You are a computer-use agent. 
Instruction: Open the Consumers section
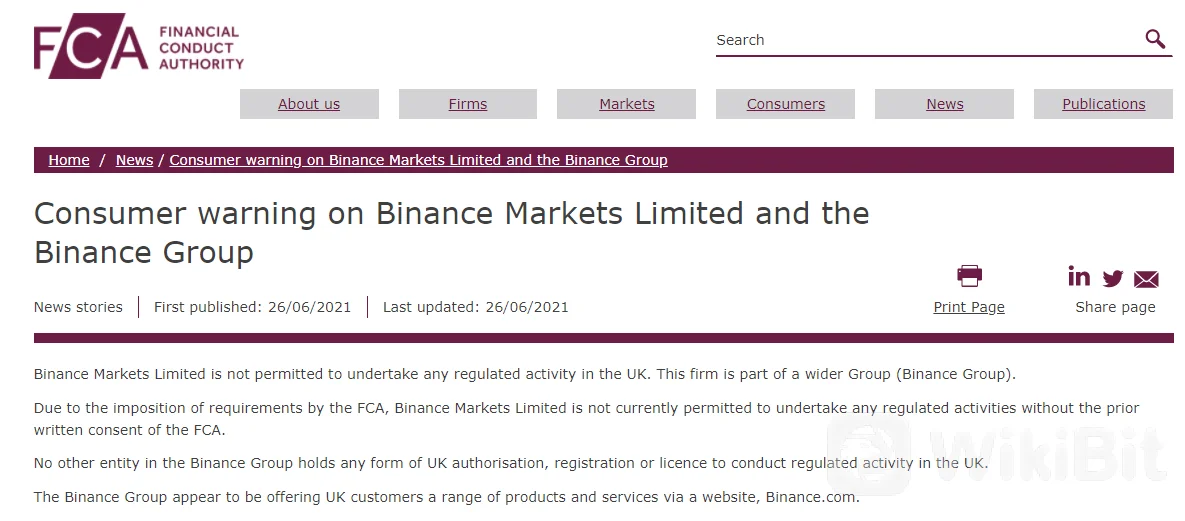[x=786, y=104]
